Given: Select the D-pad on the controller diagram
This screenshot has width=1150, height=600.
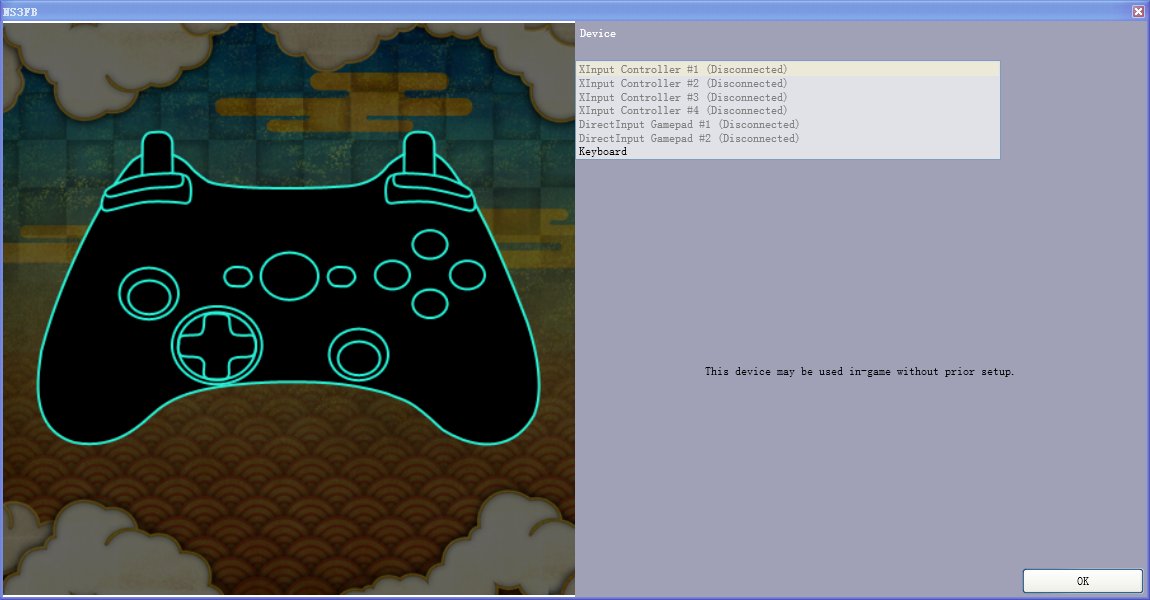Looking at the screenshot, I should pyautogui.click(x=218, y=344).
